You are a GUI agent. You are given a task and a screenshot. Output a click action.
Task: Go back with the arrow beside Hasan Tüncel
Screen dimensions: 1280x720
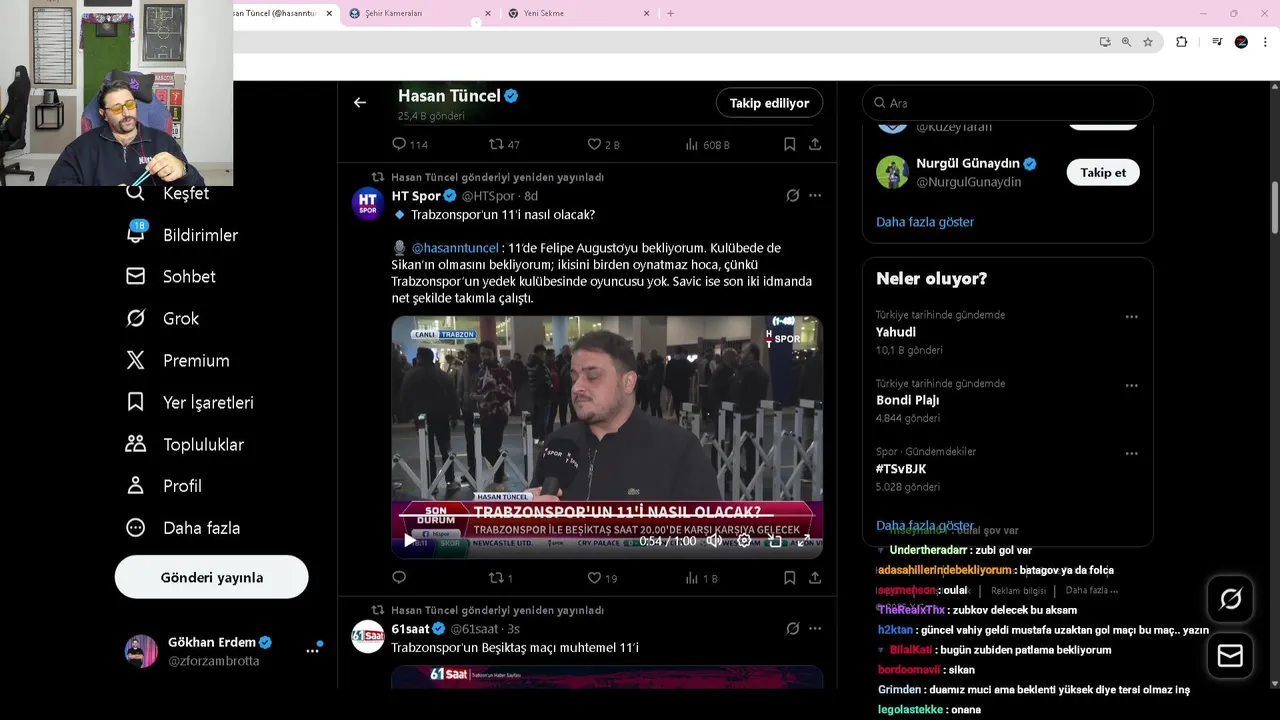[360, 102]
